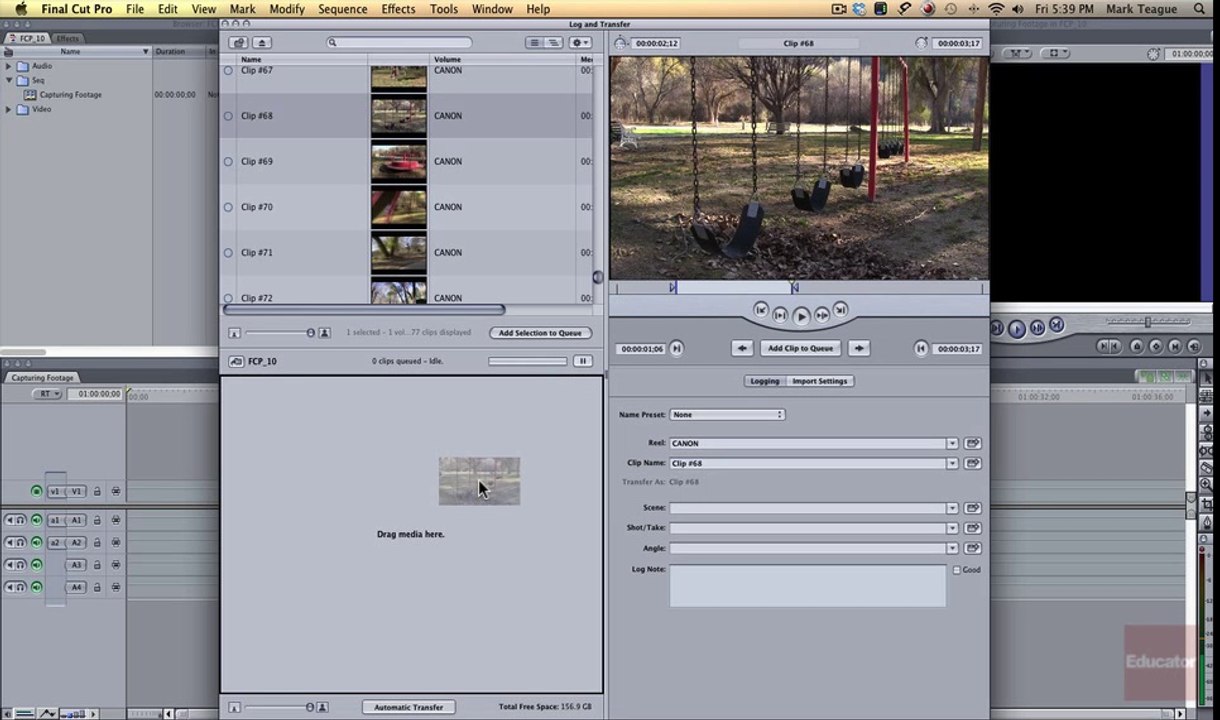This screenshot has height=720, width=1220.
Task: Click the Automatic Transfer button
Action: coord(408,707)
